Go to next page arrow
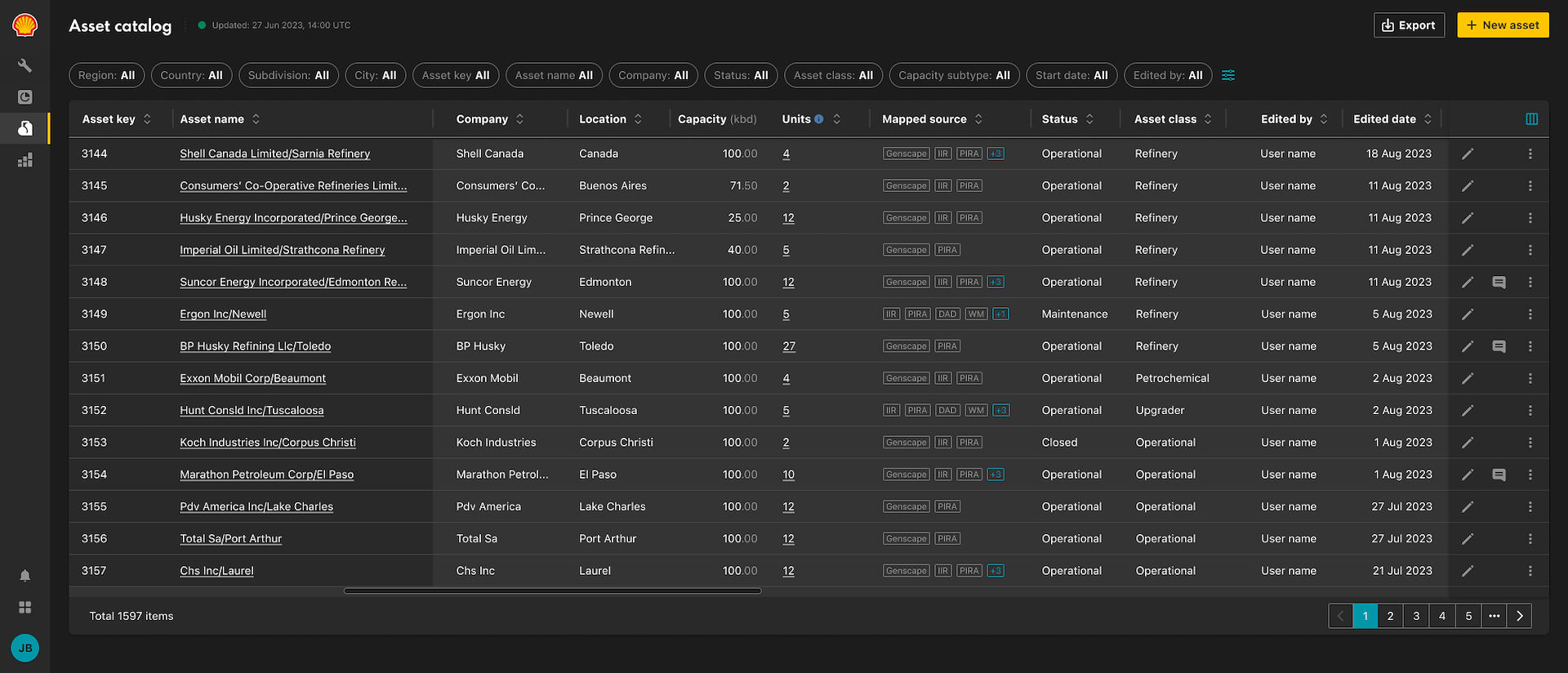Image resolution: width=1568 pixels, height=673 pixels. pos(1520,616)
